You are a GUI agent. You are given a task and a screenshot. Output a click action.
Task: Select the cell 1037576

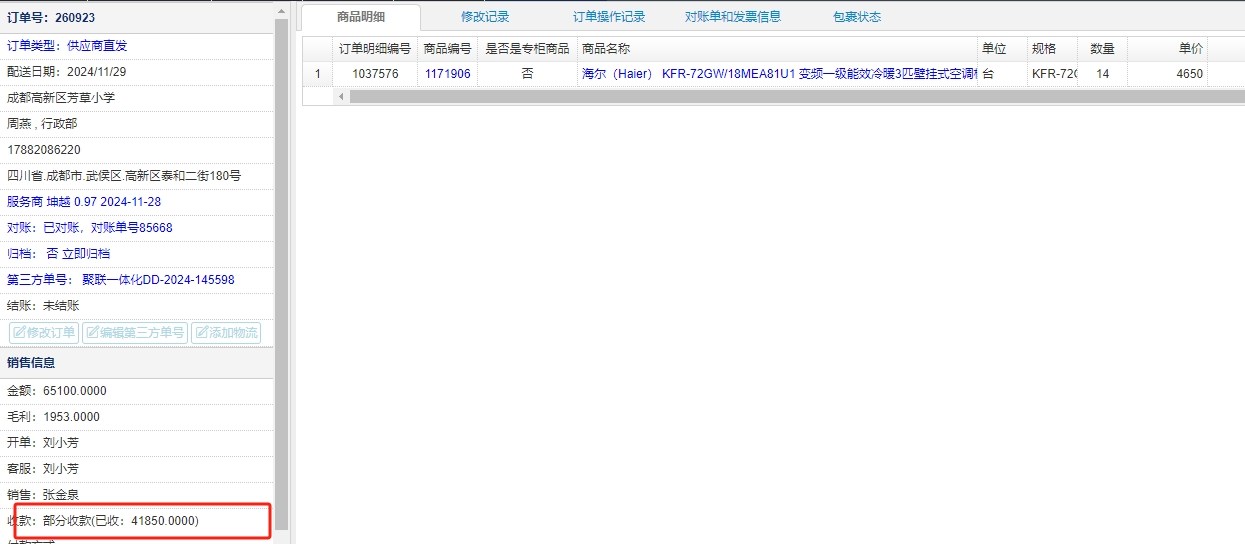pos(375,74)
